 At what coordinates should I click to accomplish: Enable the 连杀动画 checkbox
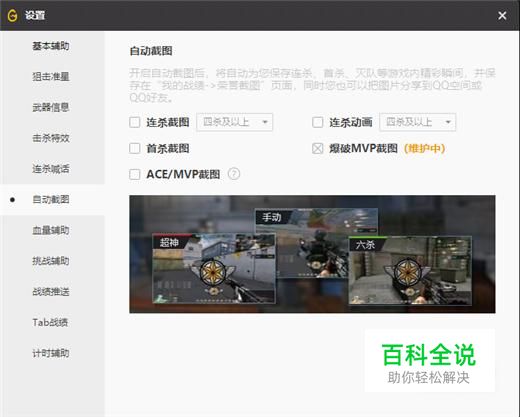click(318, 122)
